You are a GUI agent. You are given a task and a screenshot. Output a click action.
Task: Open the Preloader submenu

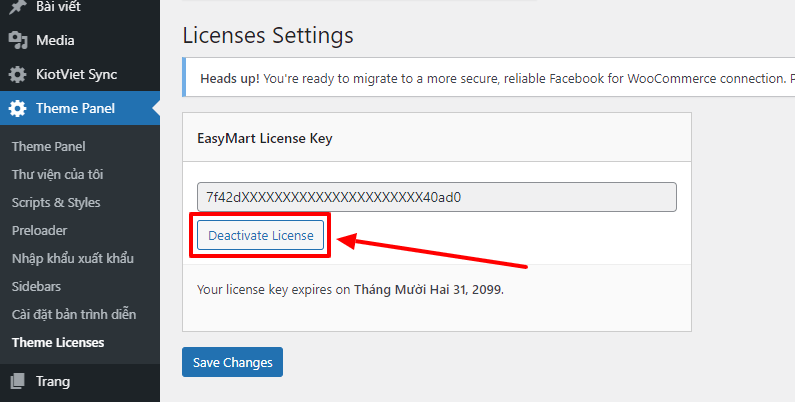pos(41,230)
